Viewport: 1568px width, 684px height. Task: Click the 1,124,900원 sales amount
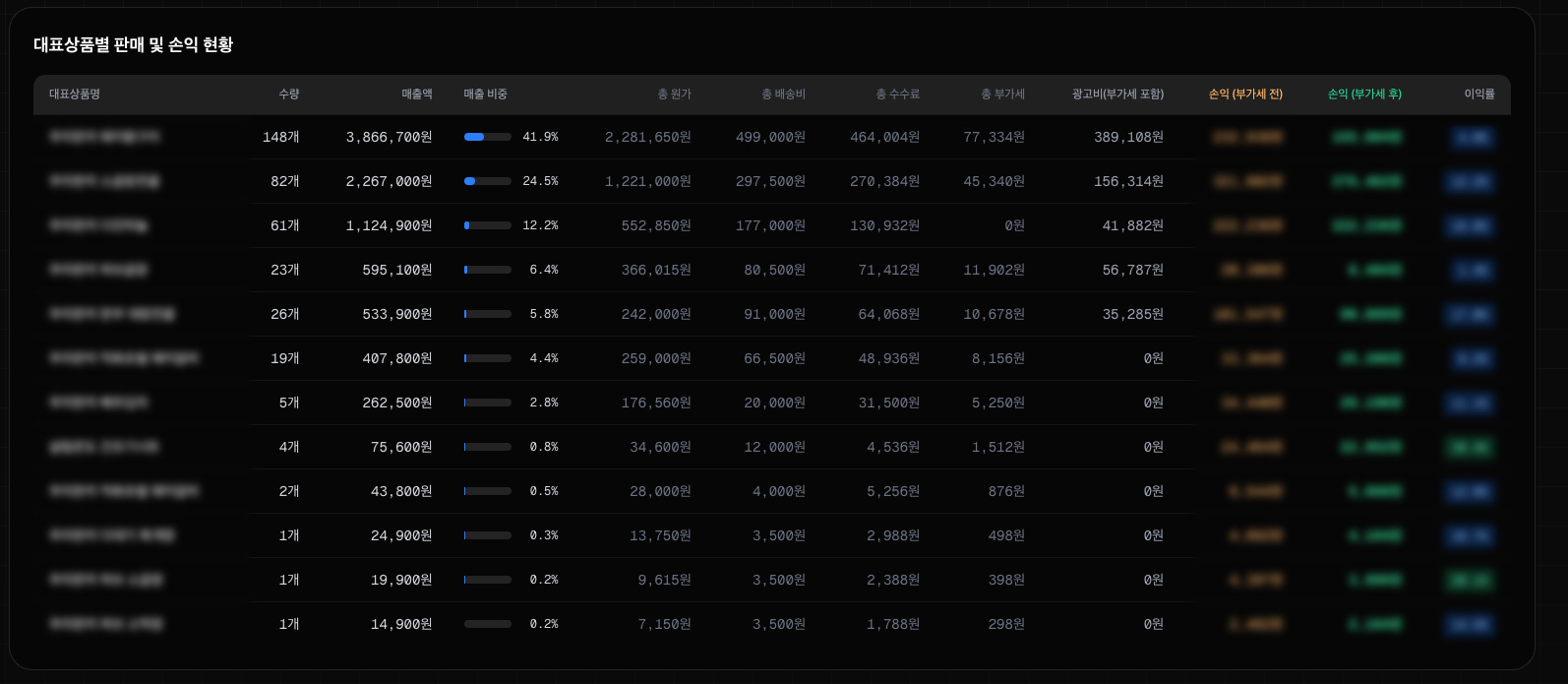click(x=390, y=225)
